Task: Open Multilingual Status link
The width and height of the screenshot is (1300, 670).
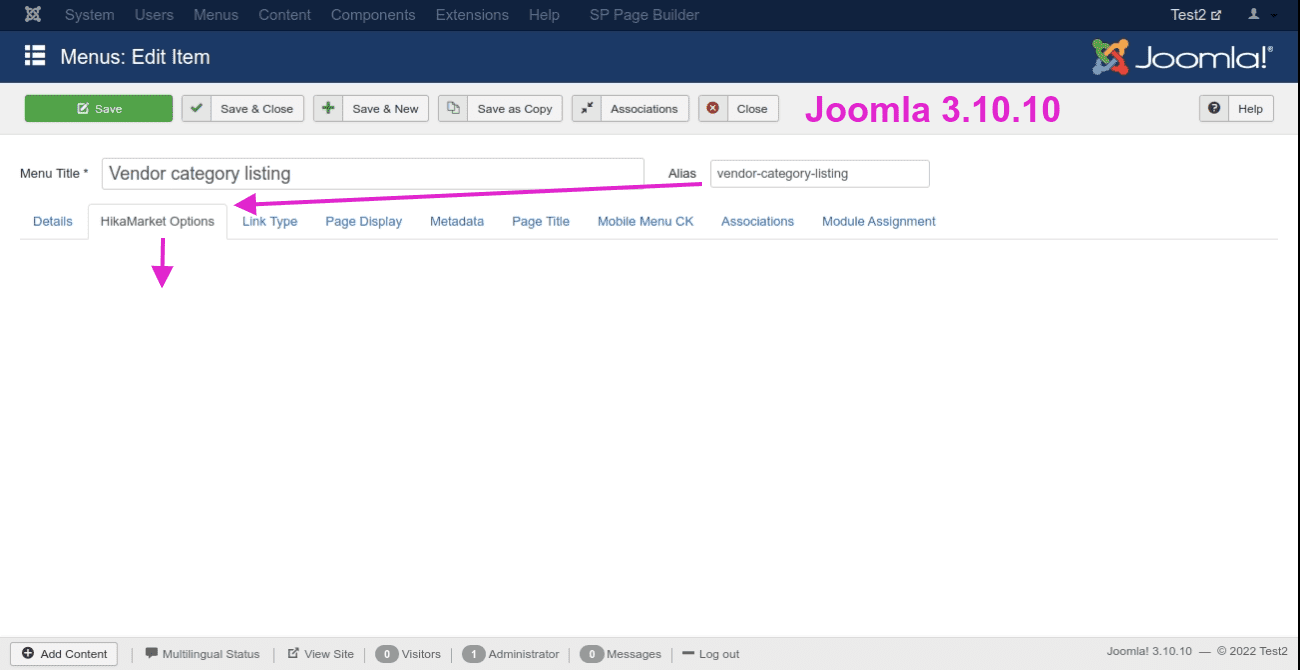Action: pyautogui.click(x=203, y=654)
